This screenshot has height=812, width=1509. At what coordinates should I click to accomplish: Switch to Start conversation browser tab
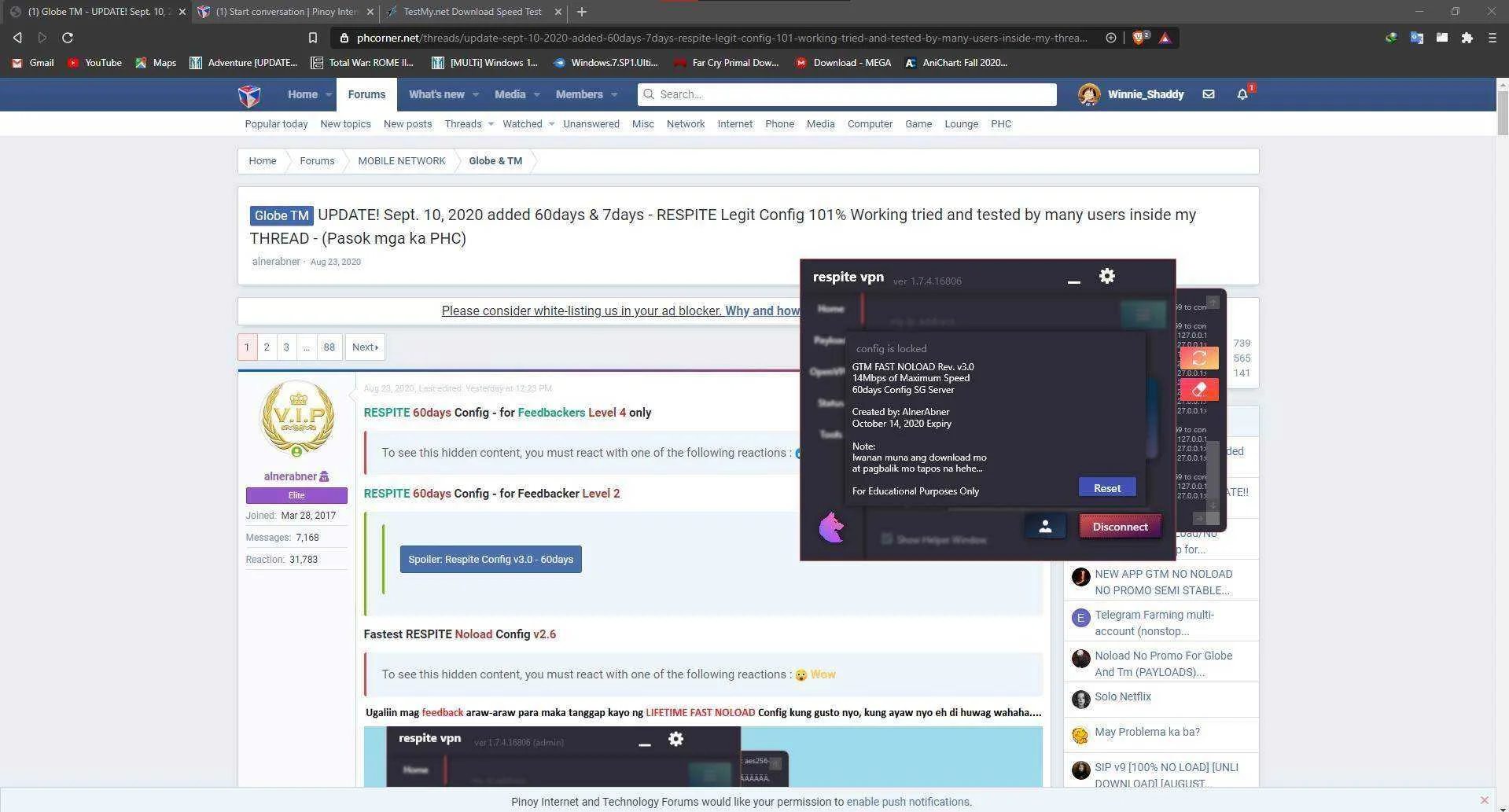pos(285,12)
